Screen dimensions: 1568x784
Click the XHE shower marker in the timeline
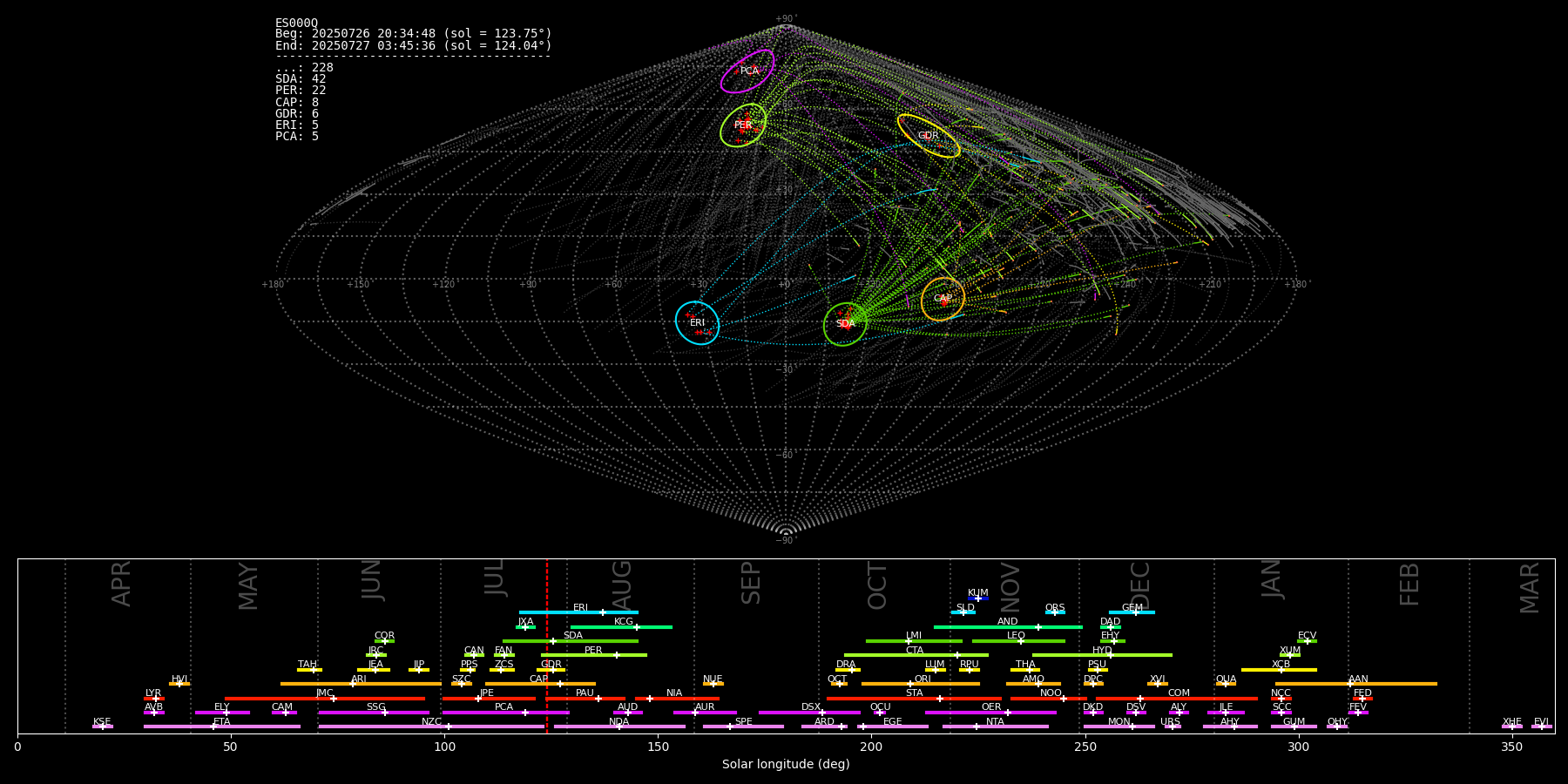point(1512,727)
